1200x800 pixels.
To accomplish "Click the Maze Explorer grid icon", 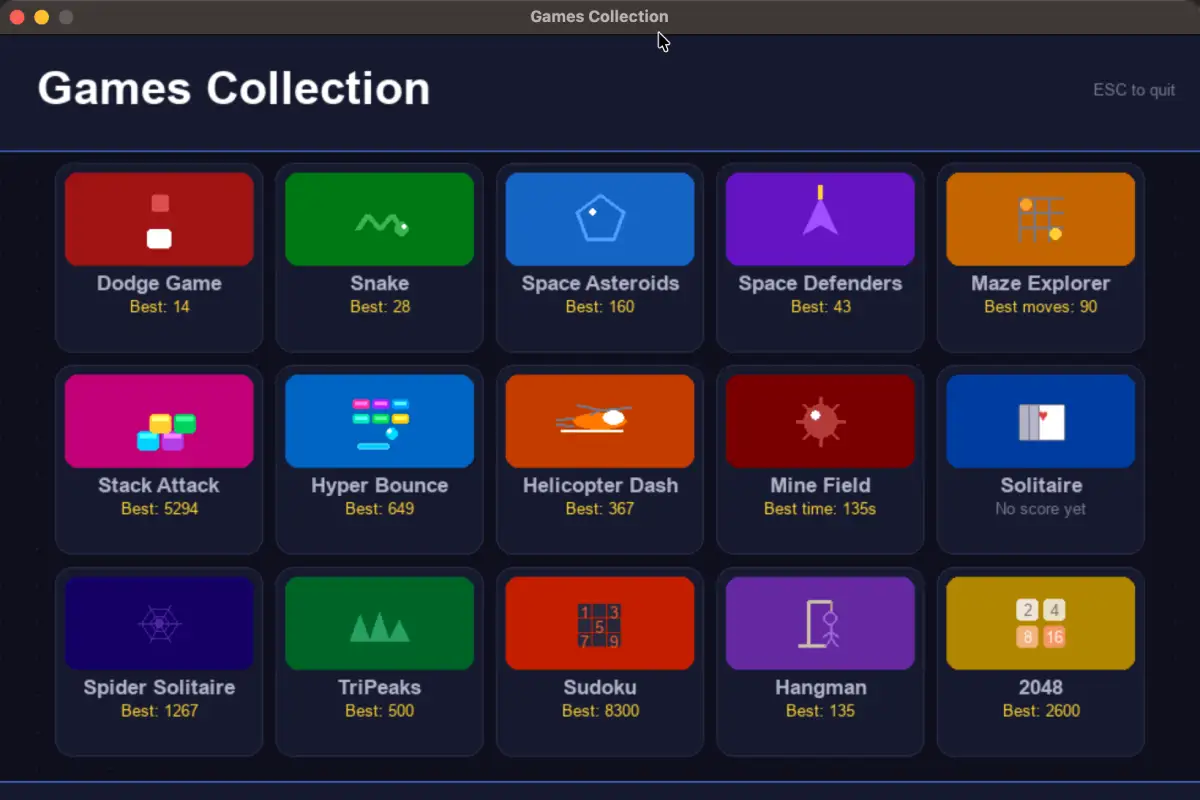I will click(x=1041, y=219).
